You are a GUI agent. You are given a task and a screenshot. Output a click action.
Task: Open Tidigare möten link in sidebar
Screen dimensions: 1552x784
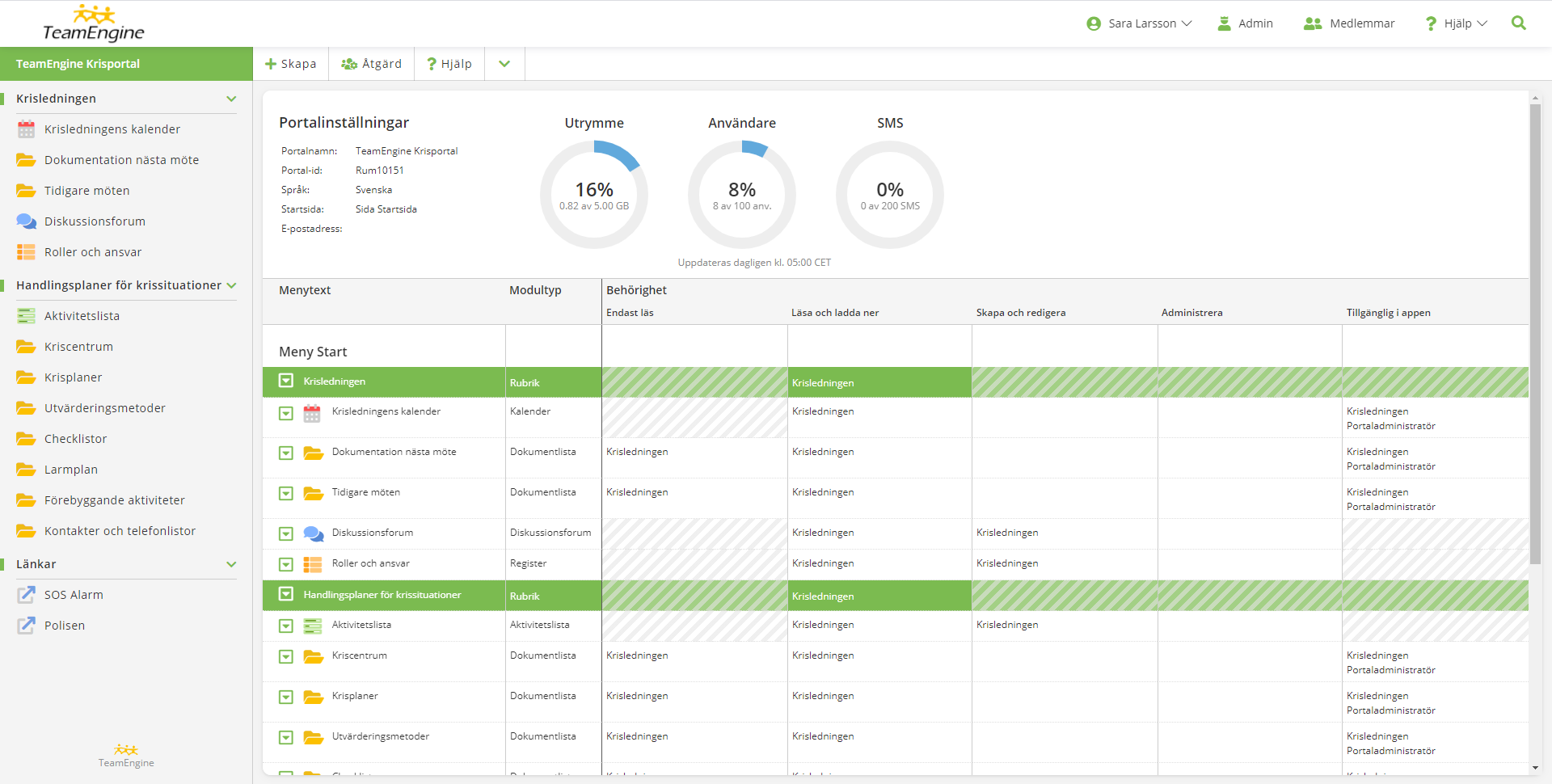[x=86, y=191]
